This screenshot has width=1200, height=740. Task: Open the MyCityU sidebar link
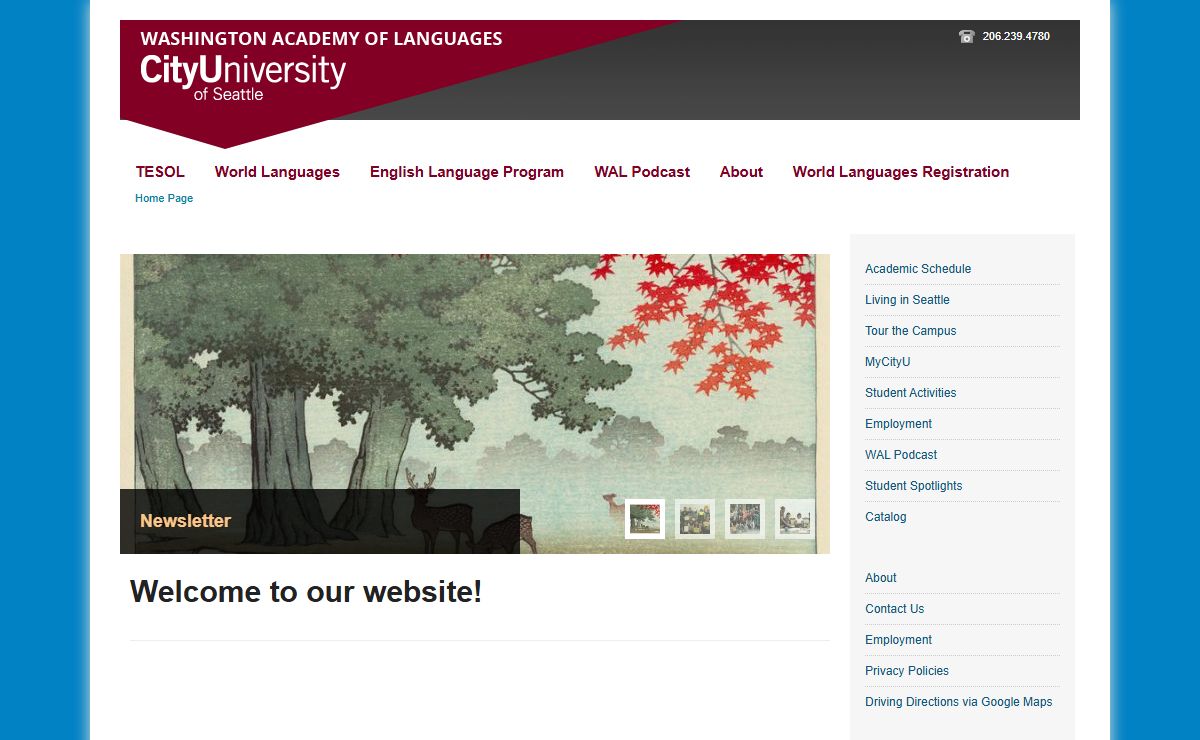coord(888,362)
